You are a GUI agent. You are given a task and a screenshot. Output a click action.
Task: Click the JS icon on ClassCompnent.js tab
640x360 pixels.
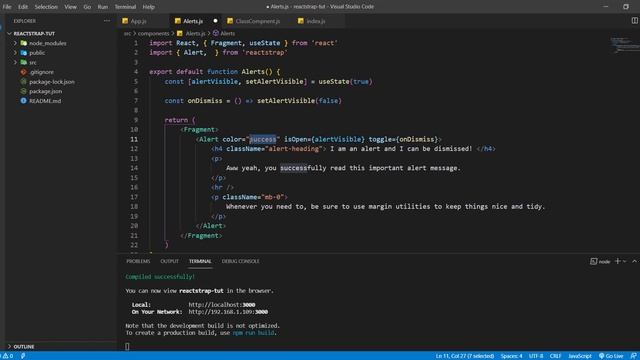click(230, 21)
